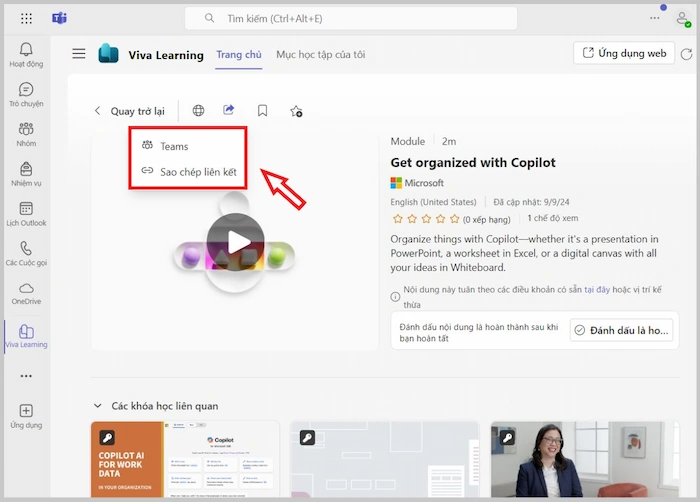Click Đánh dấu là hoàn thành button
This screenshot has height=502, width=700.
pos(621,330)
